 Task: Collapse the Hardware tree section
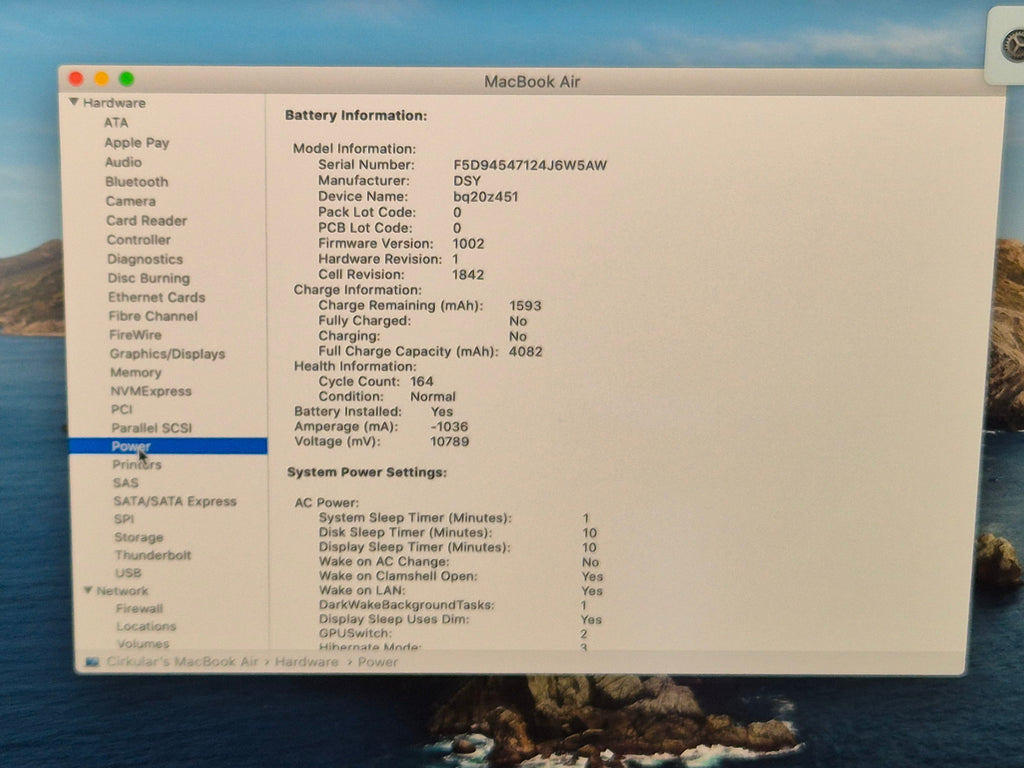pyautogui.click(x=74, y=102)
